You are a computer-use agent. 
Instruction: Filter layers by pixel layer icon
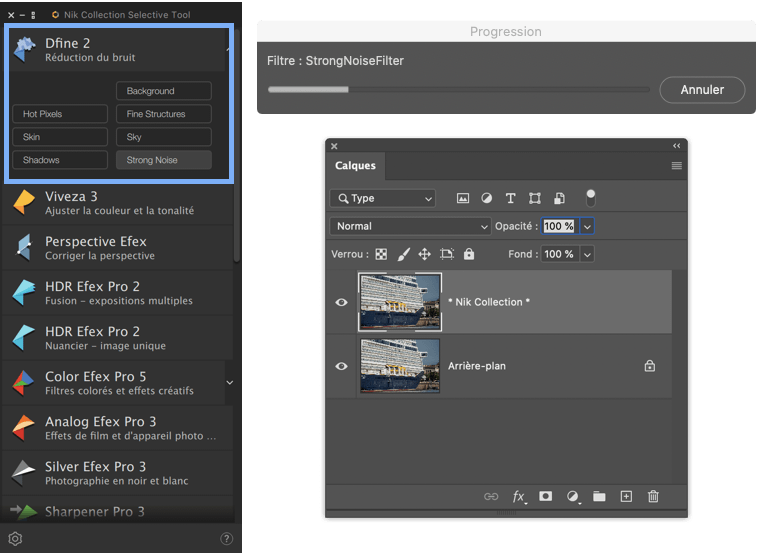463,198
